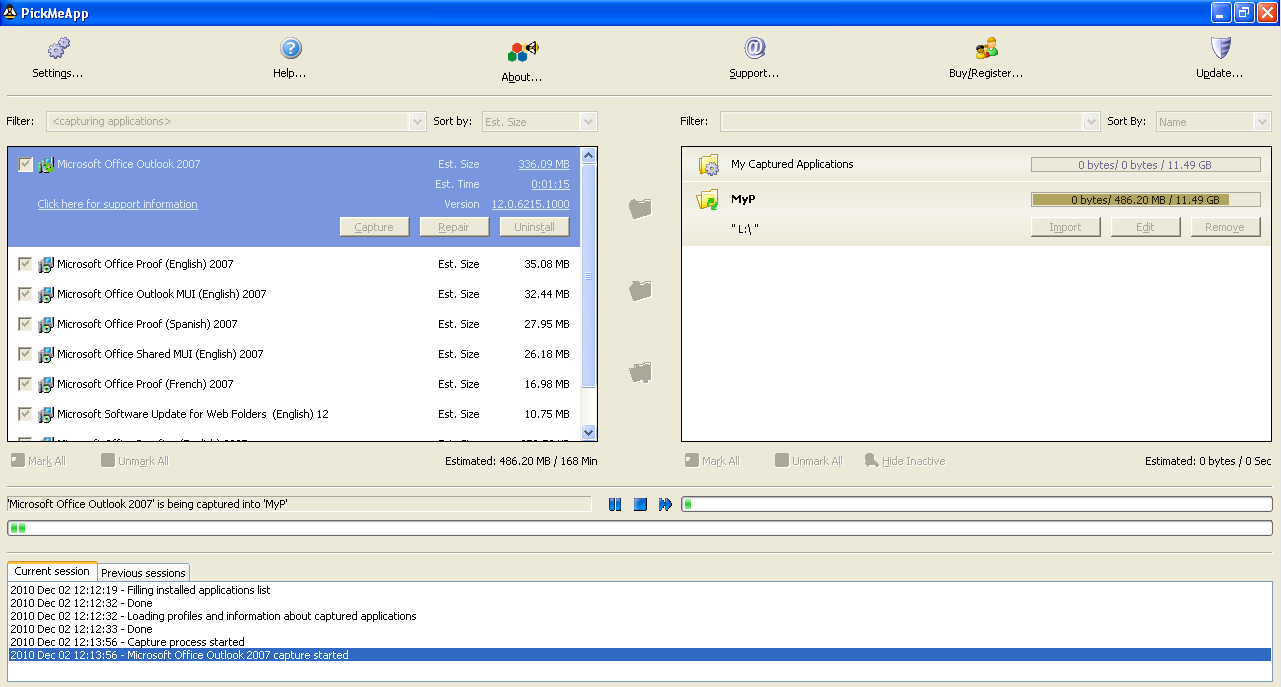
Task: Click the My Captured Applications folder icon
Action: point(709,165)
